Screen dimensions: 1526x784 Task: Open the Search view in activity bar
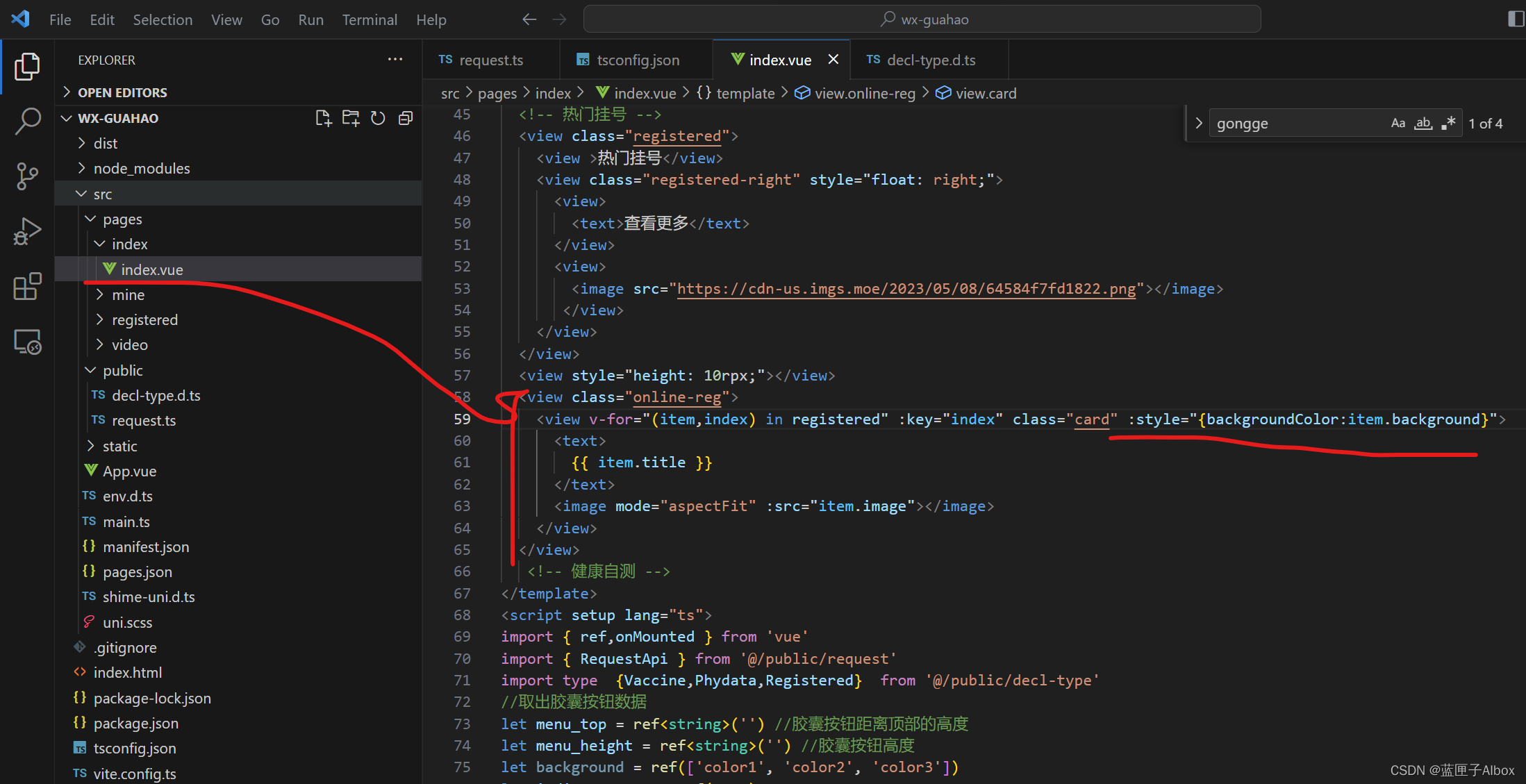[27, 121]
